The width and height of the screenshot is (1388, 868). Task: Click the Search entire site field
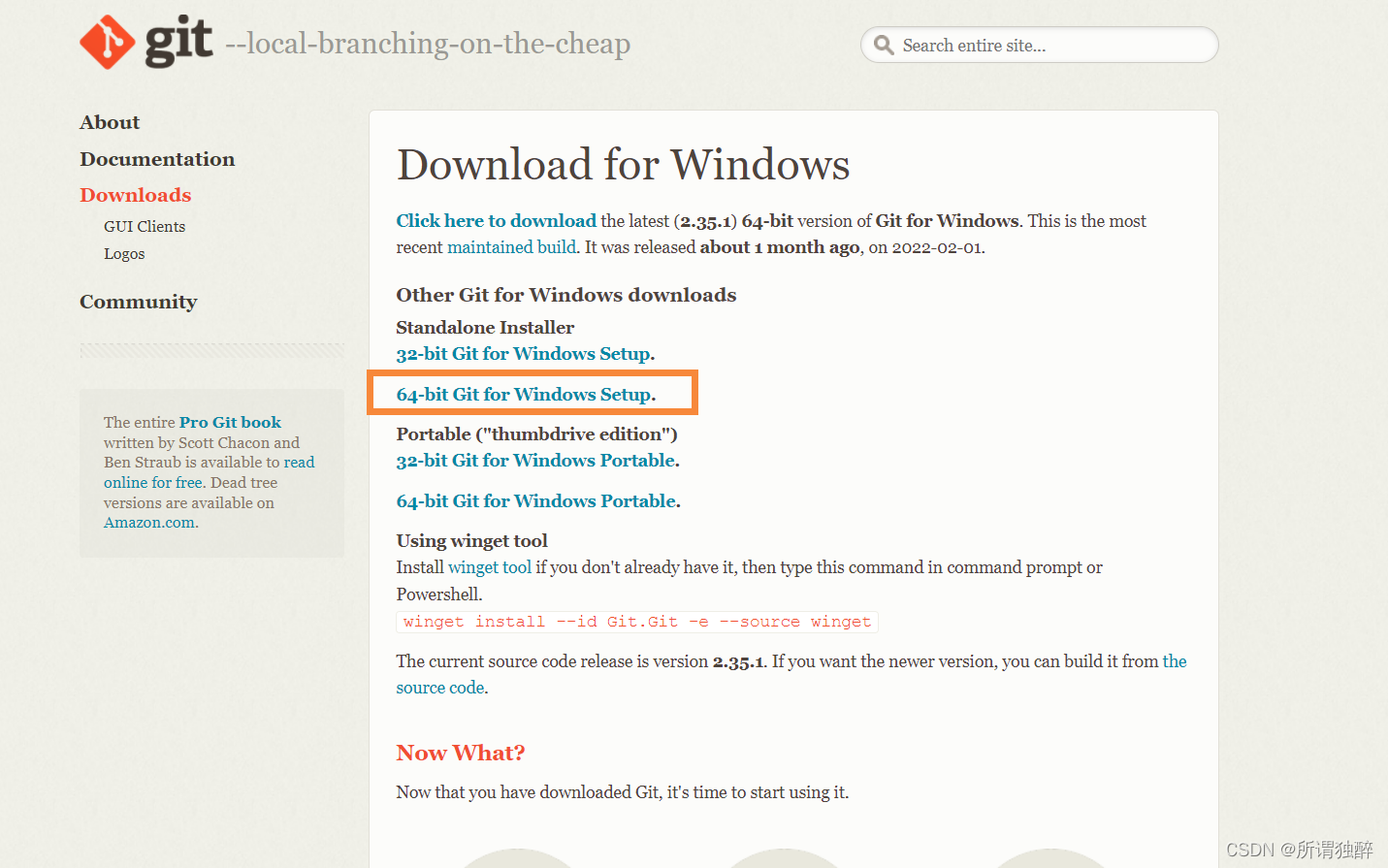[1039, 45]
